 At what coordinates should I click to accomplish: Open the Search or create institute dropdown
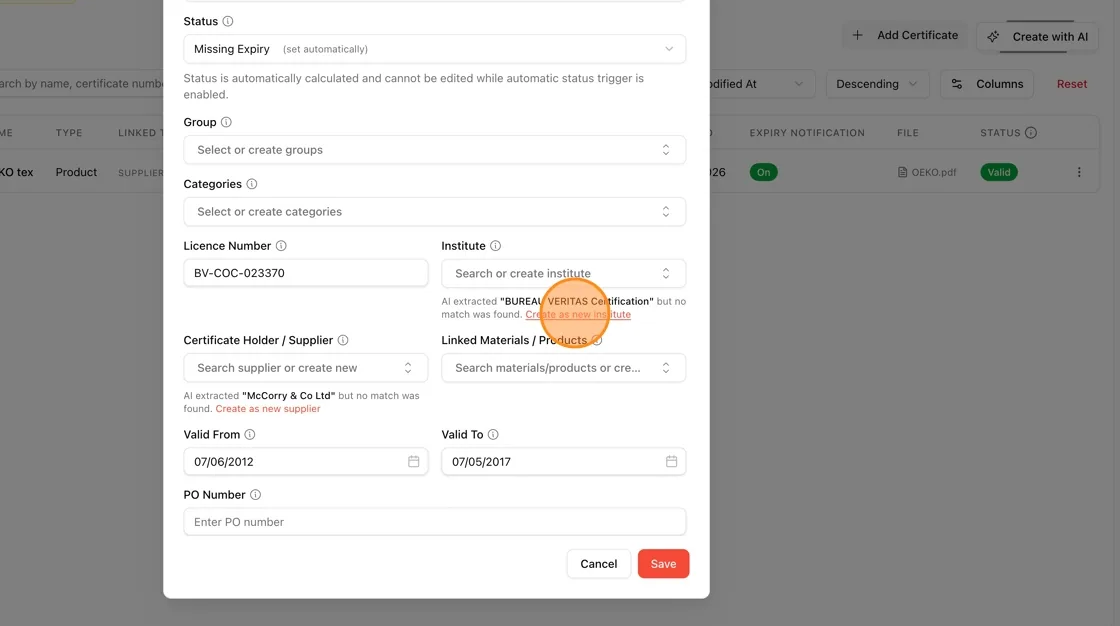pos(564,274)
